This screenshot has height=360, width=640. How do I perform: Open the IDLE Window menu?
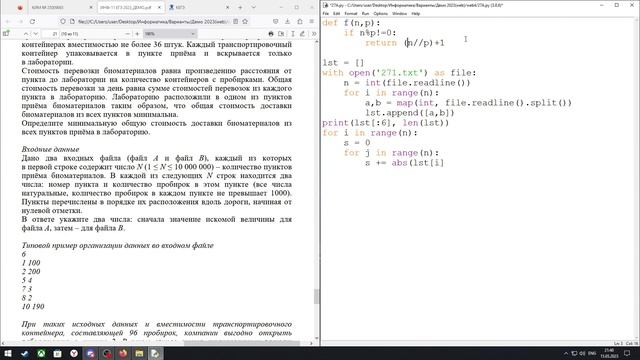tap(399, 13)
